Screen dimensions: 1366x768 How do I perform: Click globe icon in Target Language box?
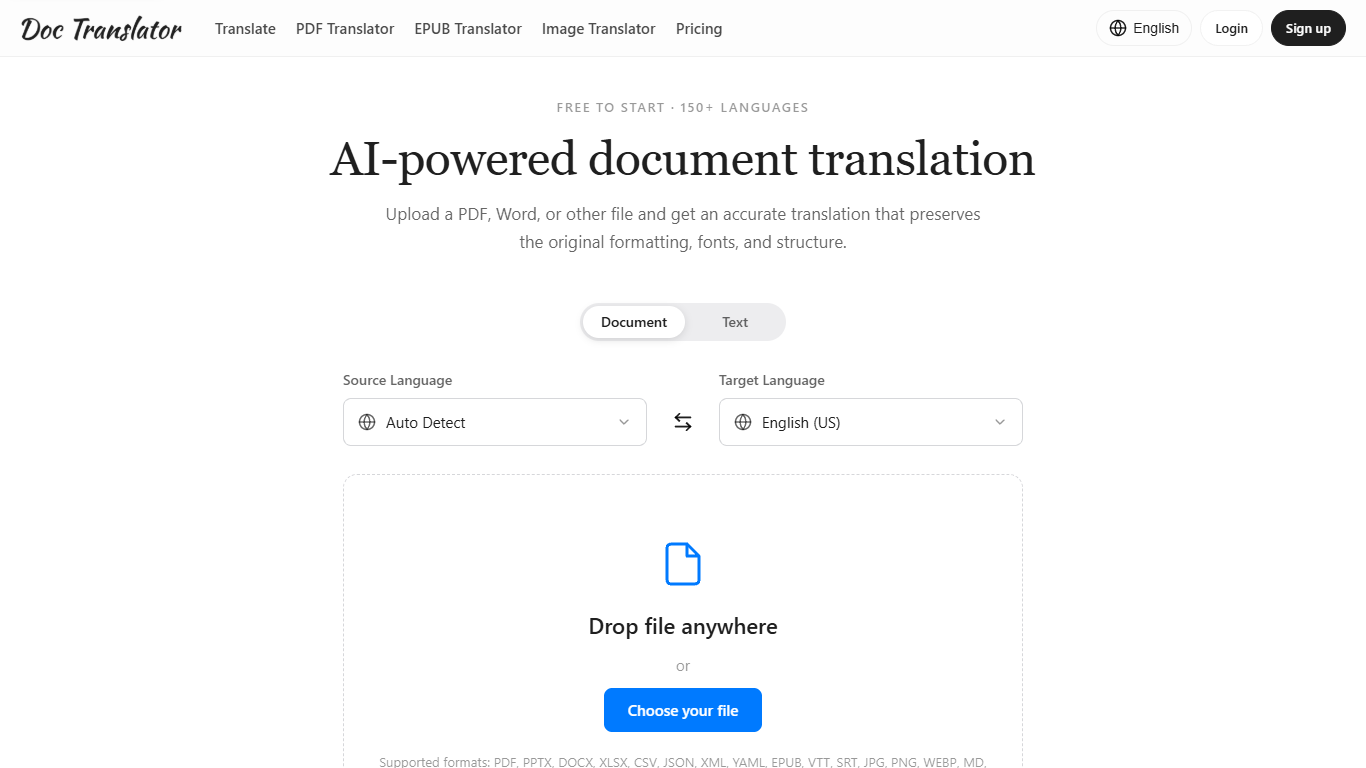(743, 422)
